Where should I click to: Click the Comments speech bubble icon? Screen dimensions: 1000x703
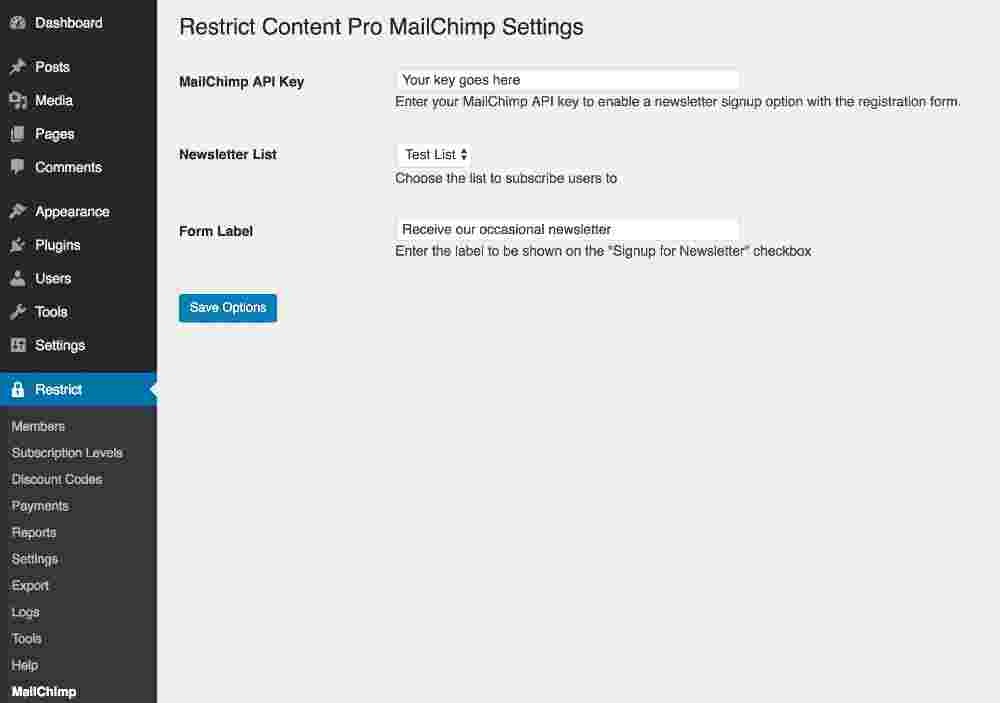click(18, 167)
